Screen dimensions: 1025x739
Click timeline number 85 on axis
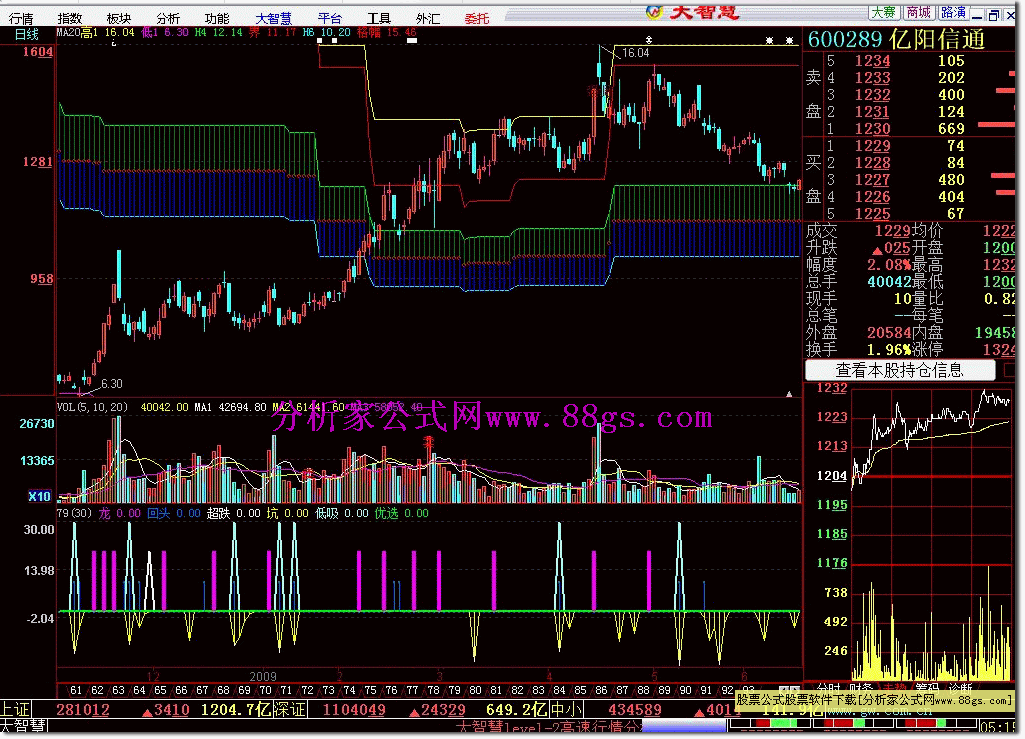tap(580, 690)
